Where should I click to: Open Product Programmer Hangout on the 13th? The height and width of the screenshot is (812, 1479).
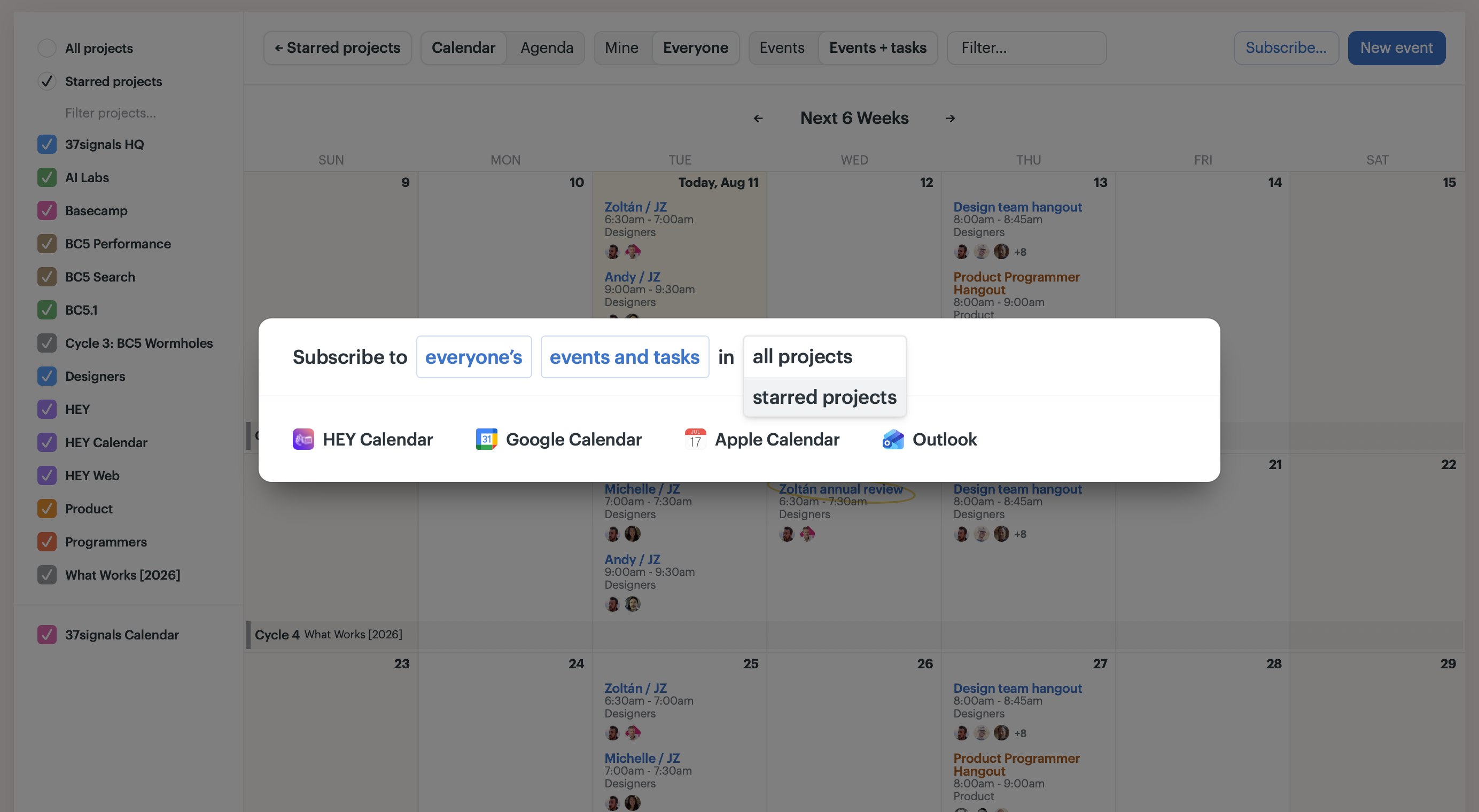(x=1016, y=284)
